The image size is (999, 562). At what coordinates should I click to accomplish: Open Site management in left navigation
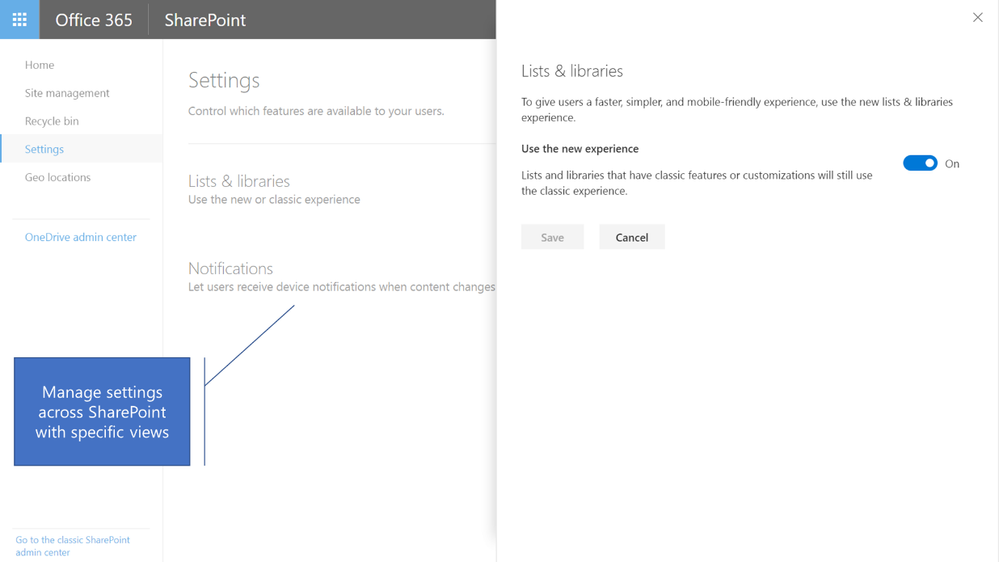[67, 93]
